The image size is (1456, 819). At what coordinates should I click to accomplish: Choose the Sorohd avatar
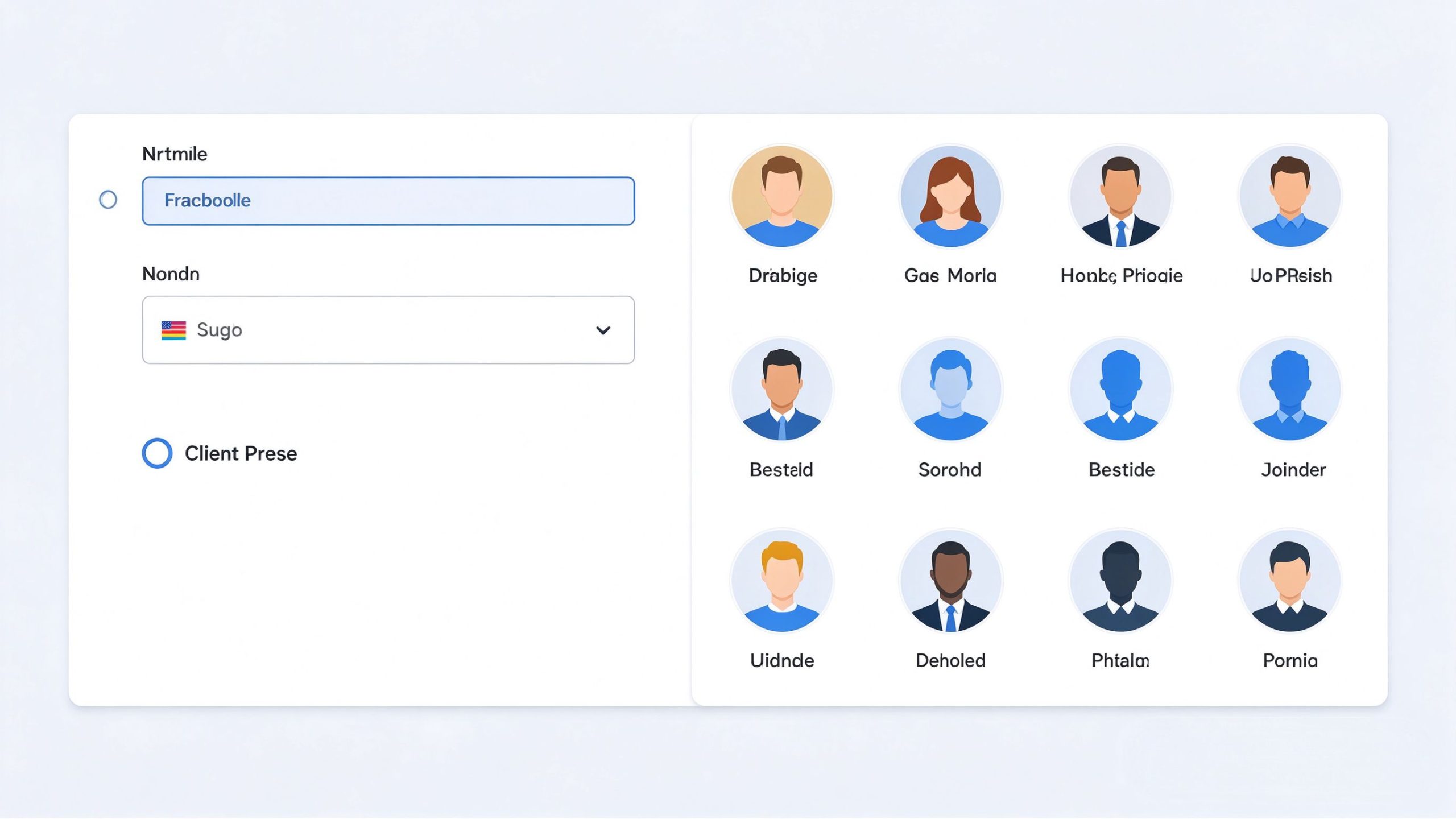click(950, 390)
